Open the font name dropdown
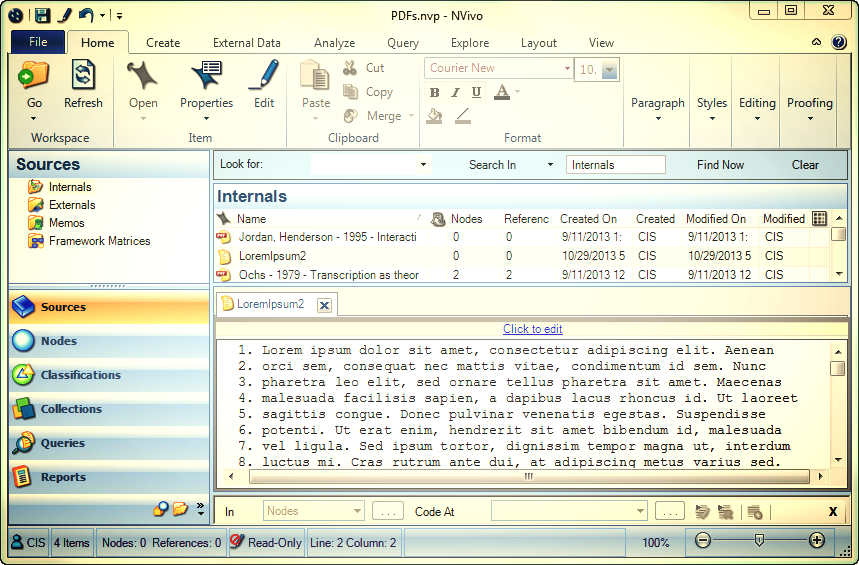859x565 pixels. click(567, 69)
